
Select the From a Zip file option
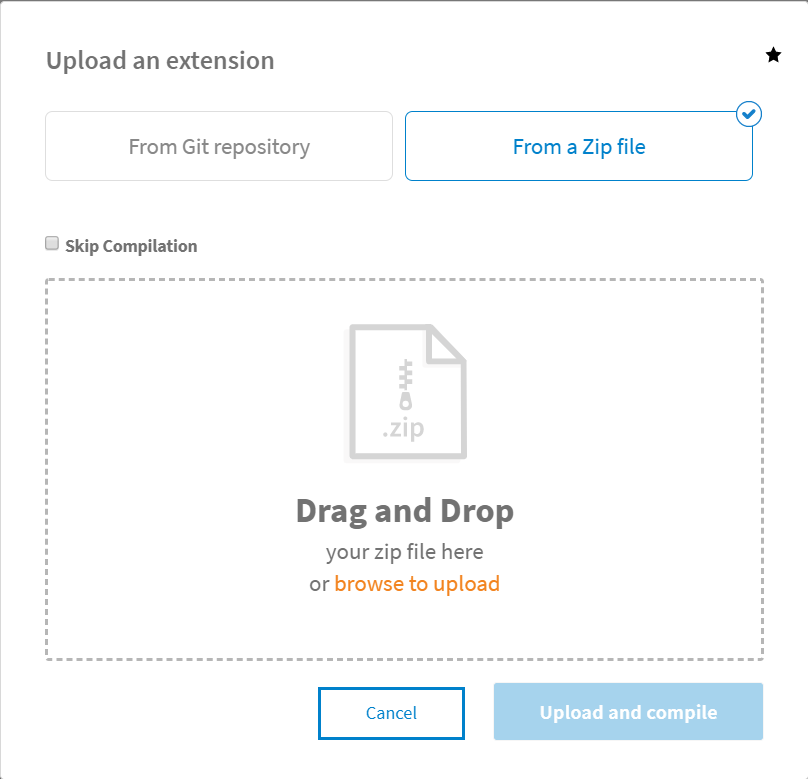pos(578,147)
